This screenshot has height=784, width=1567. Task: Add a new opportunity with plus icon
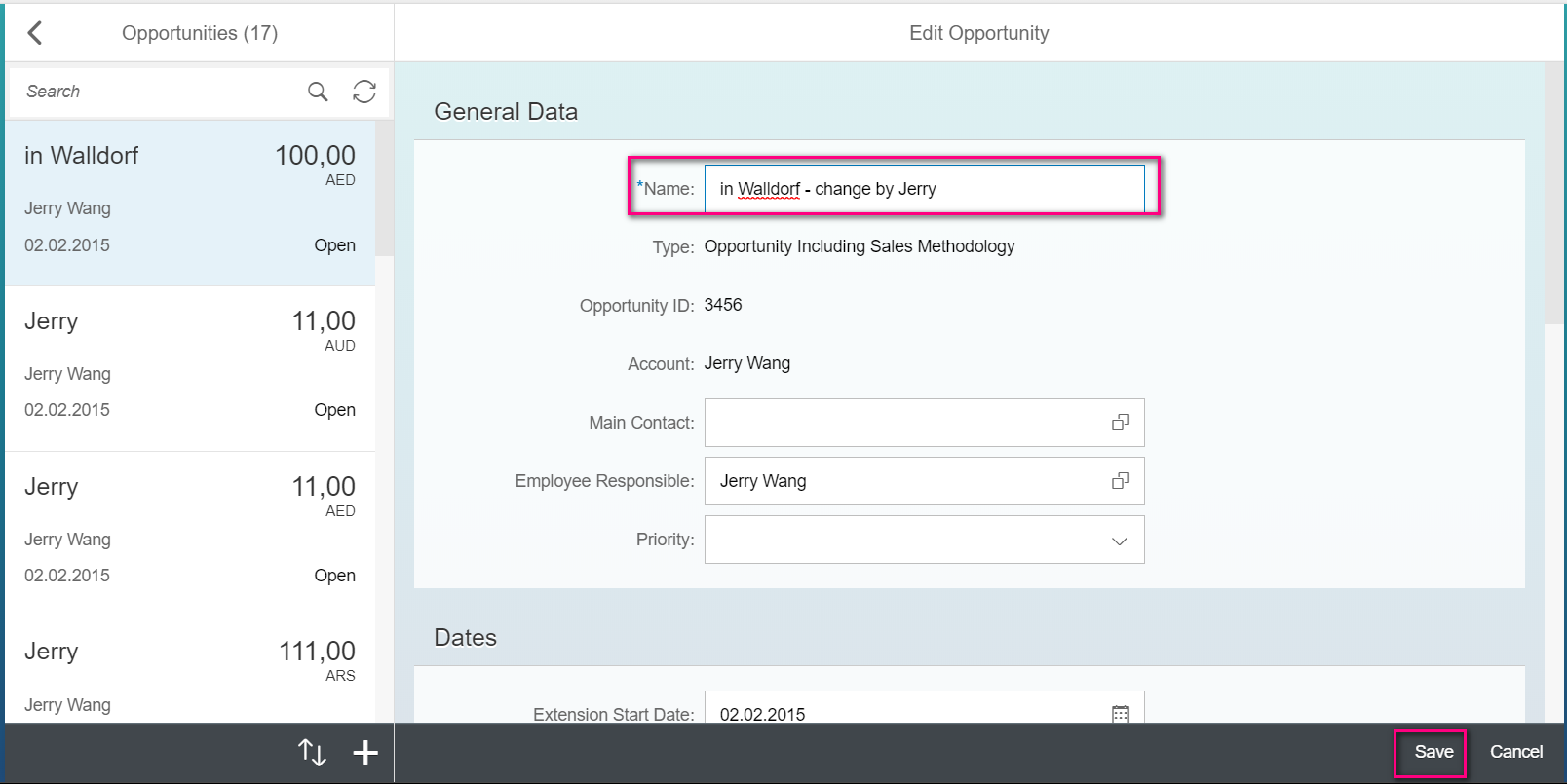[365, 752]
